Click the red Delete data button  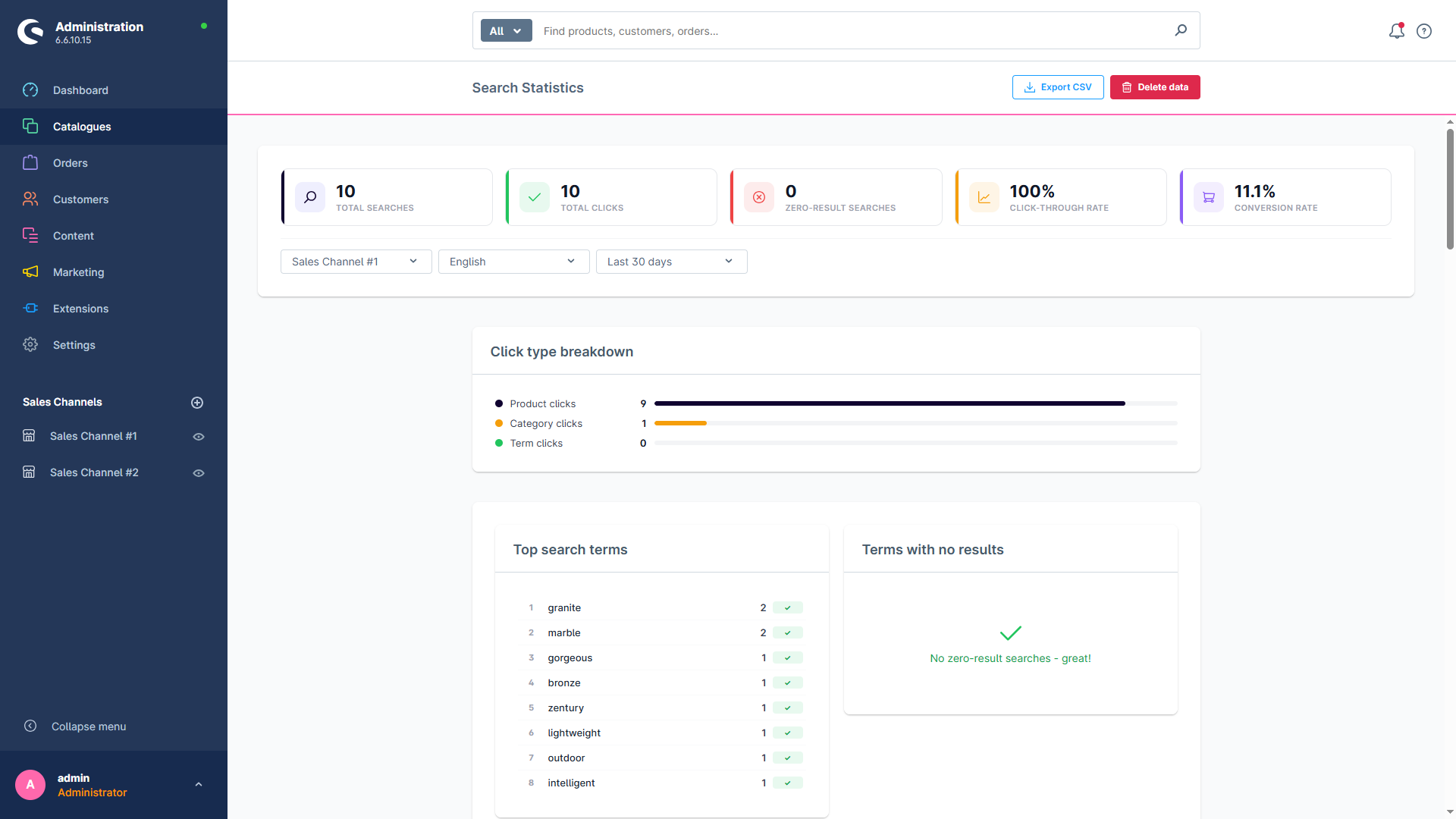(1155, 87)
